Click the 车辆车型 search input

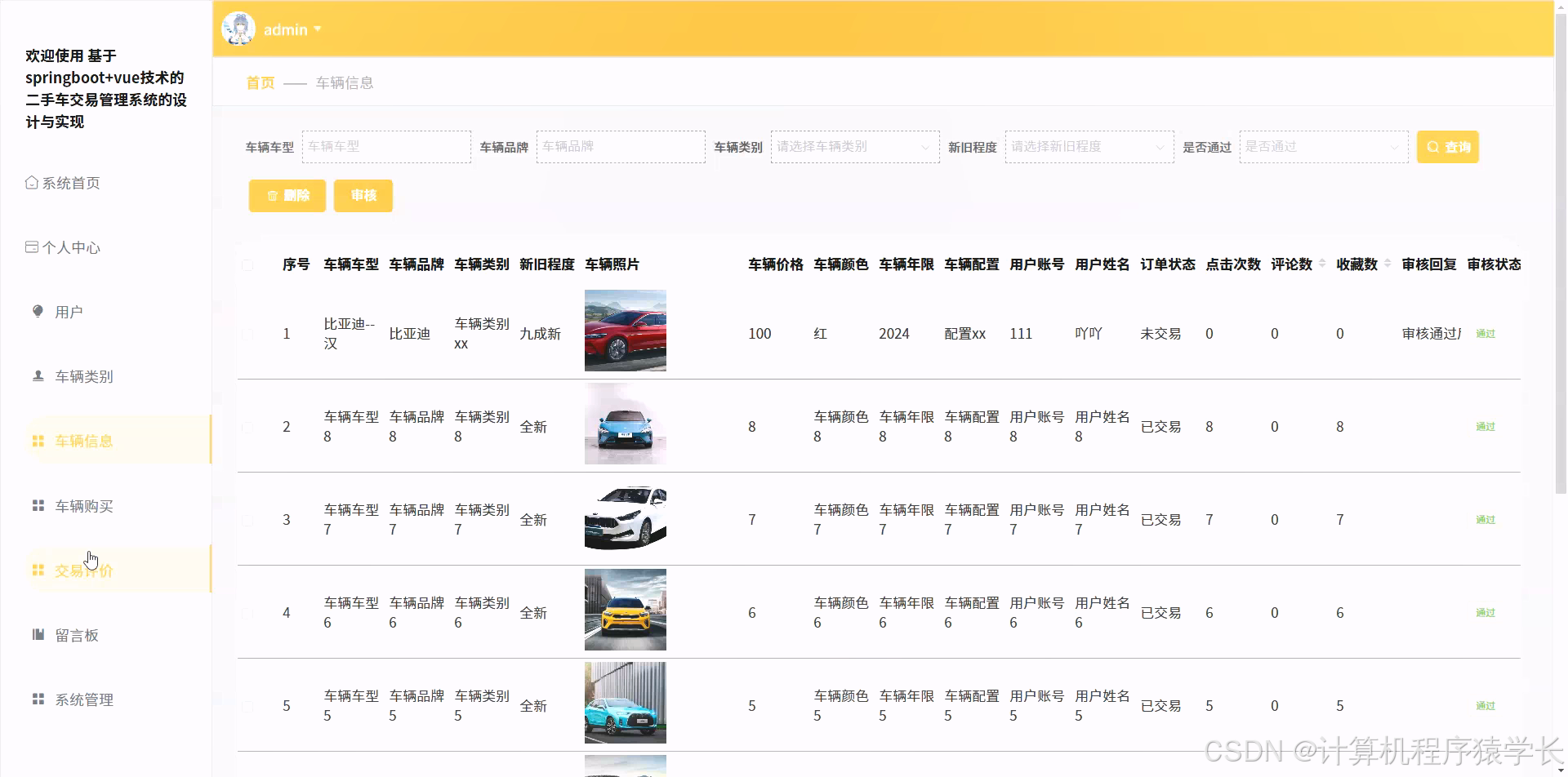(x=386, y=147)
